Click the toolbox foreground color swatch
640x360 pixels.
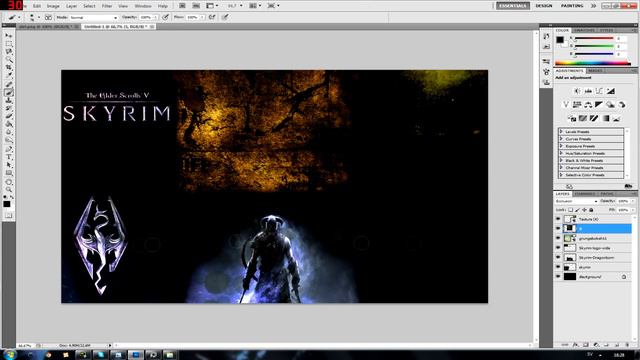(x=7, y=204)
